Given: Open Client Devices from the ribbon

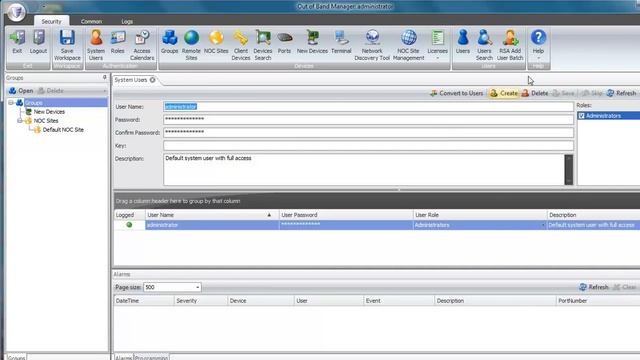Looking at the screenshot, I should [x=241, y=46].
